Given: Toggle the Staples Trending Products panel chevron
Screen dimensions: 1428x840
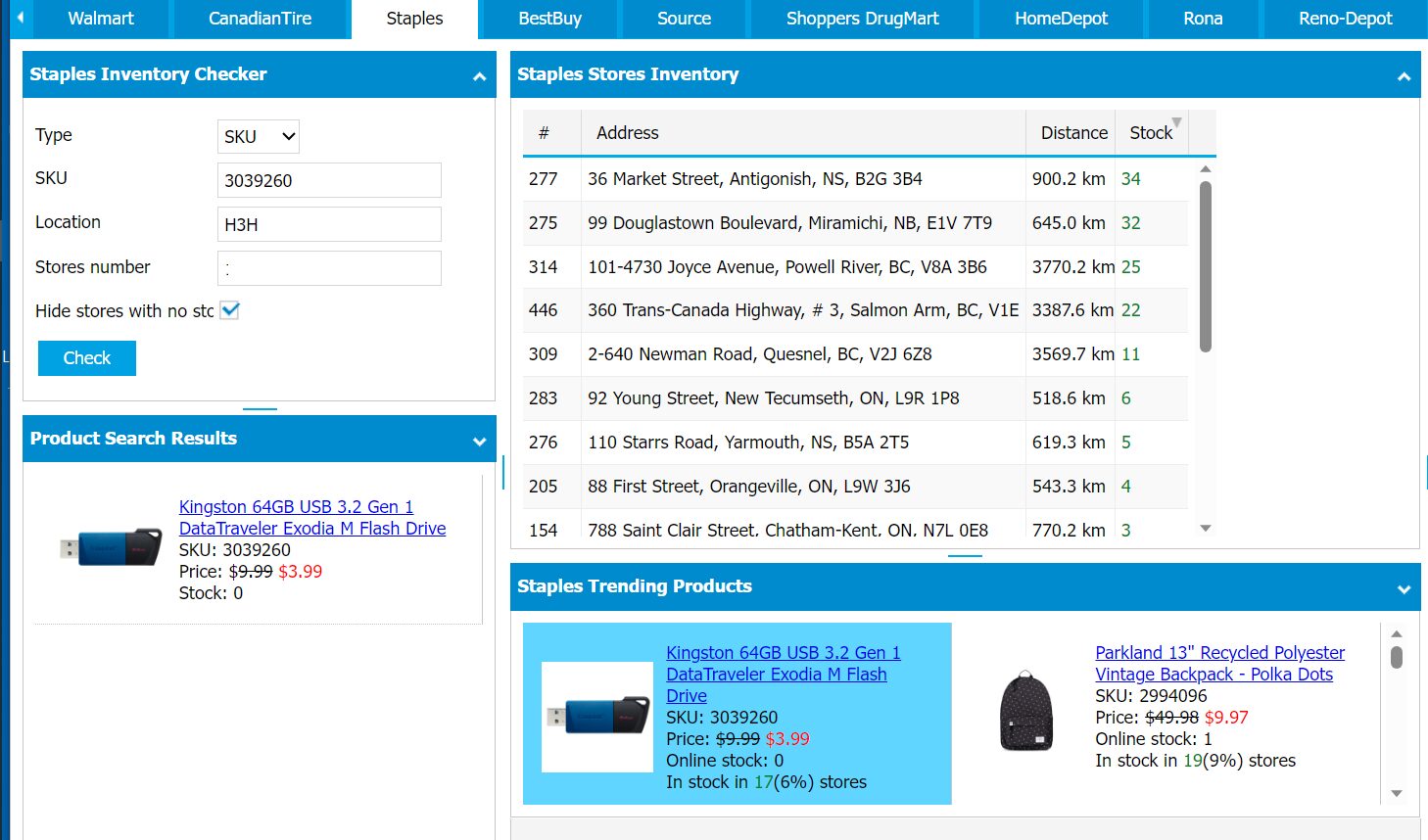Looking at the screenshot, I should (x=1404, y=589).
